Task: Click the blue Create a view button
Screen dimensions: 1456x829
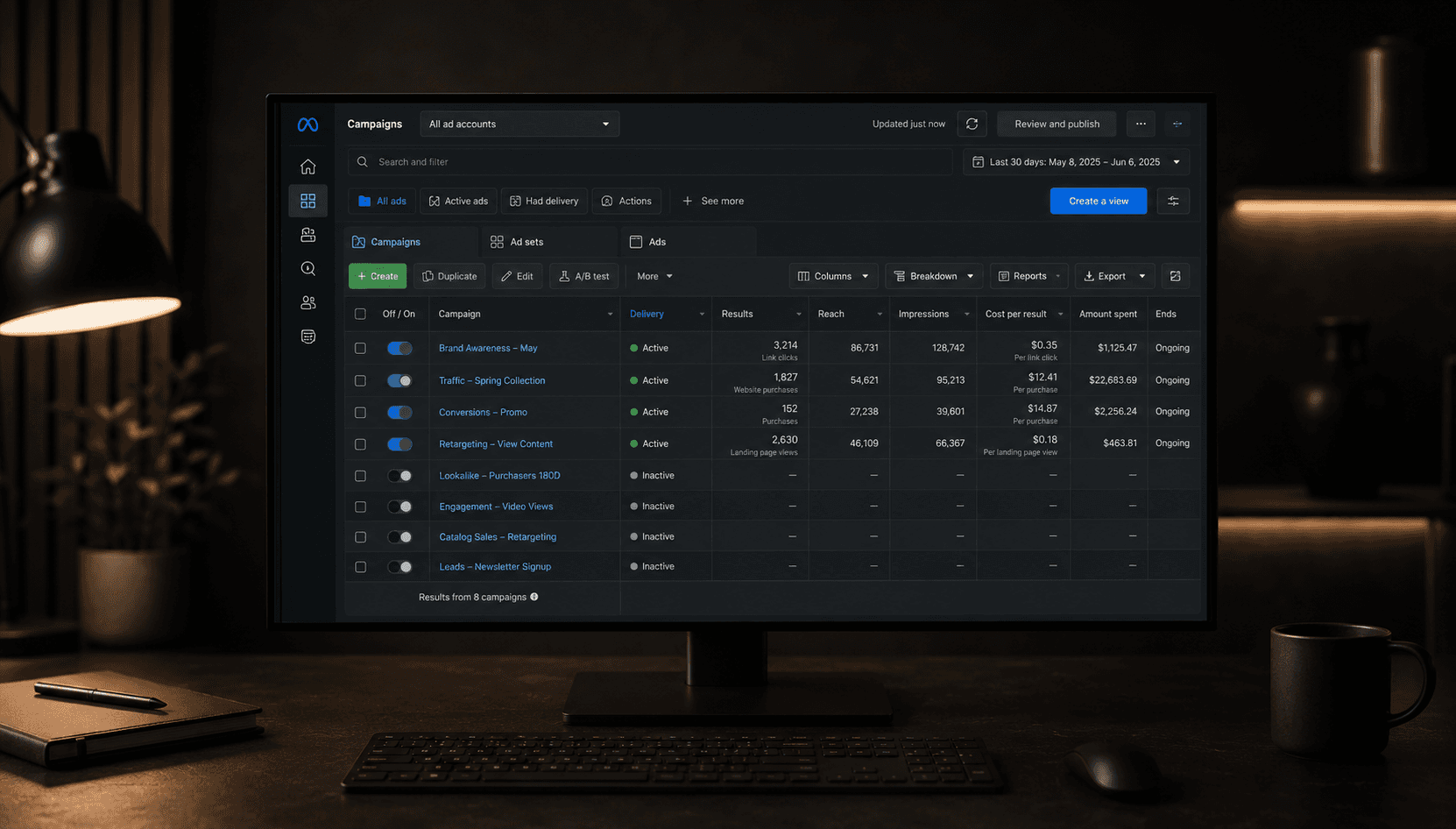Action: pos(1099,201)
